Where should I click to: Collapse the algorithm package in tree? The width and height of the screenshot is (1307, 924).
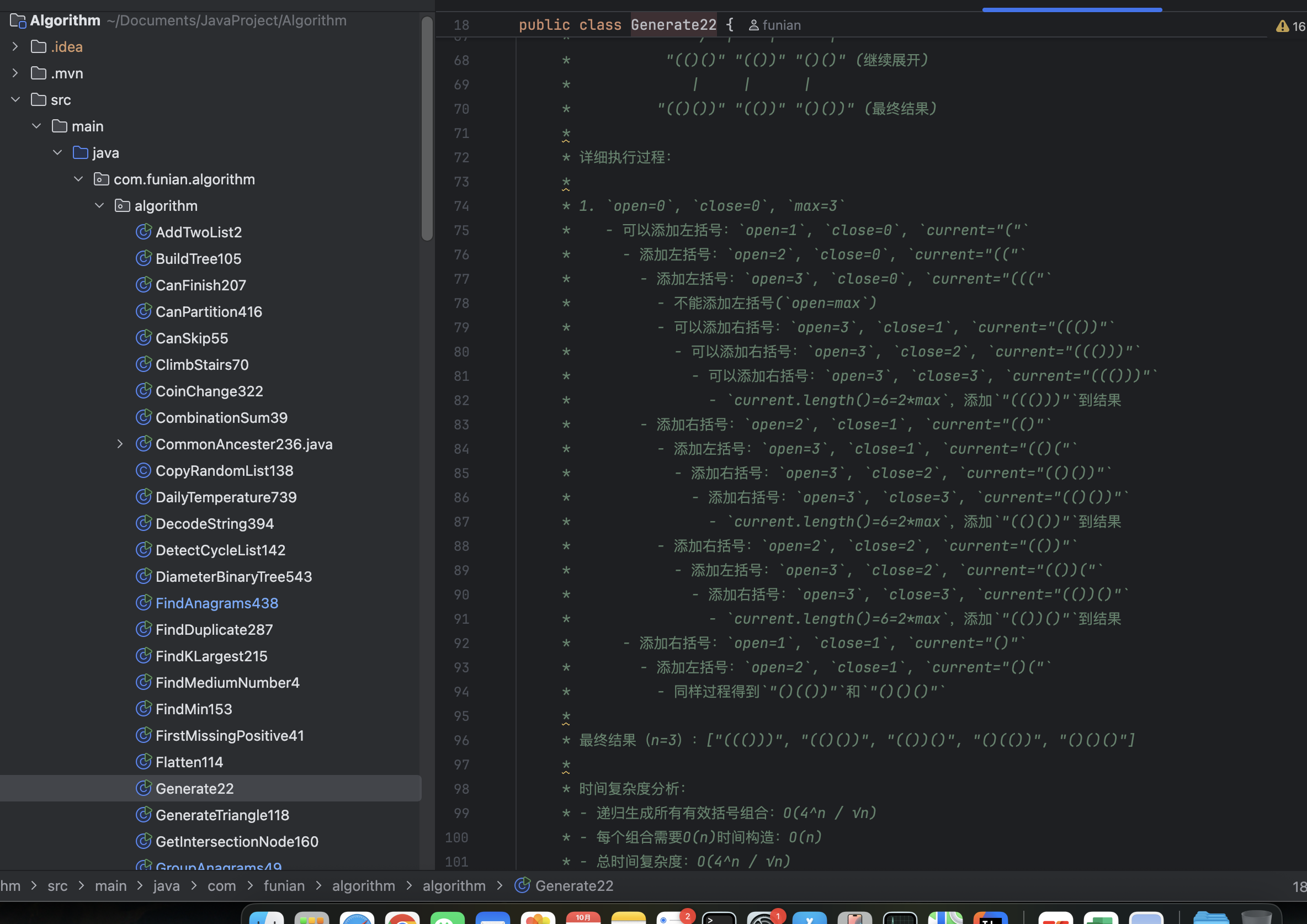tap(99, 205)
